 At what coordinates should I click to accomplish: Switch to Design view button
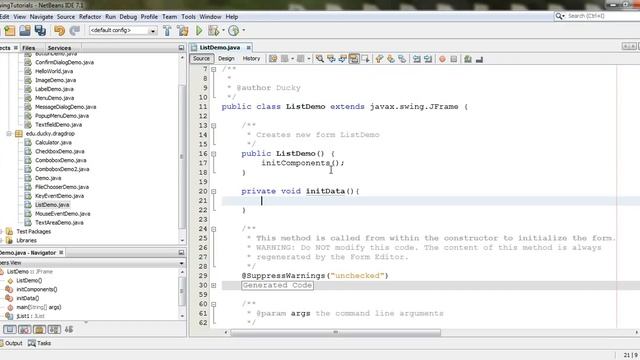(226, 59)
